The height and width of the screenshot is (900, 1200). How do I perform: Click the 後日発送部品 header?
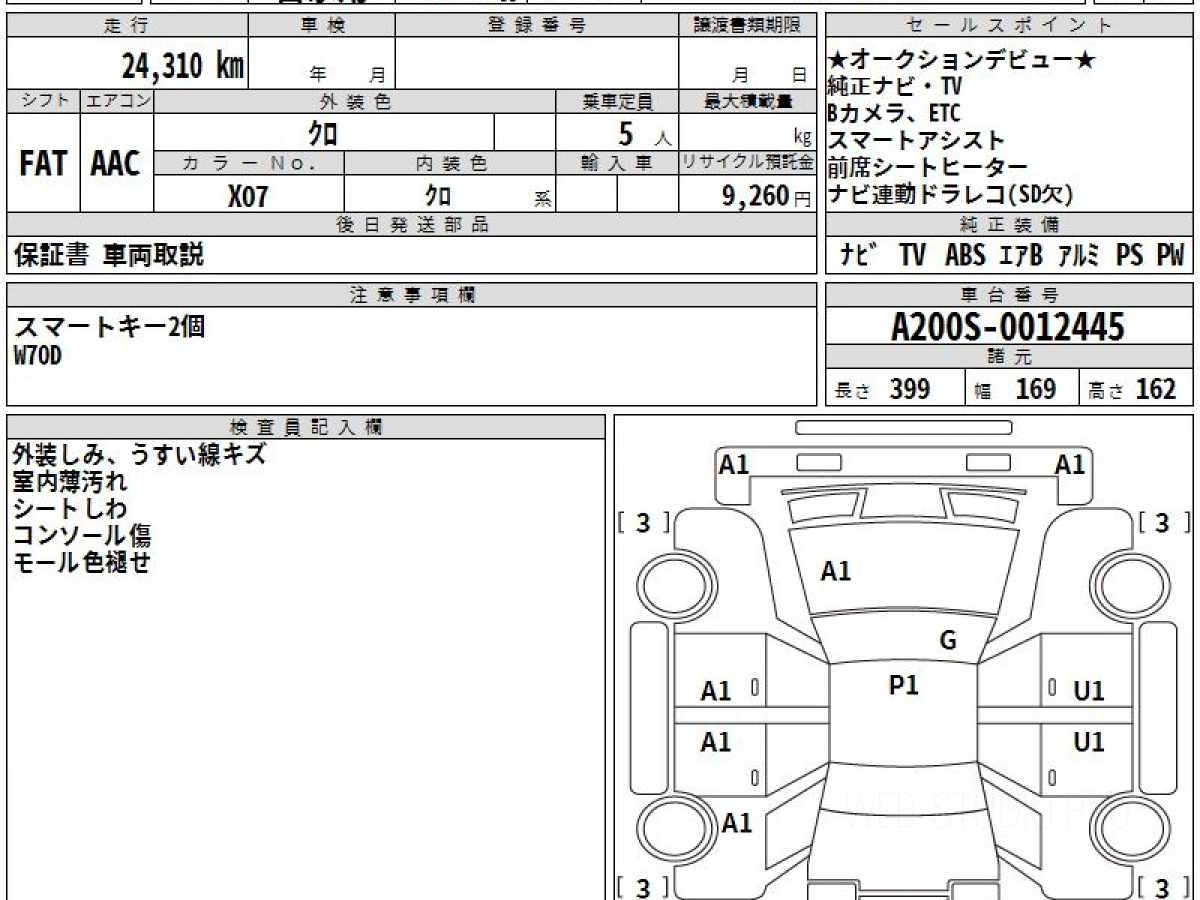point(411,225)
